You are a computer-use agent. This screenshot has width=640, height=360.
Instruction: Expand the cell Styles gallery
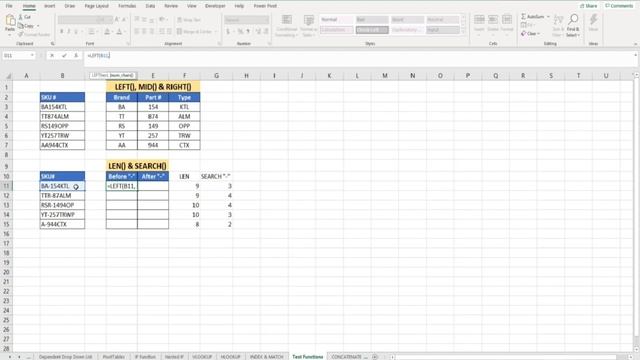(x=463, y=32)
